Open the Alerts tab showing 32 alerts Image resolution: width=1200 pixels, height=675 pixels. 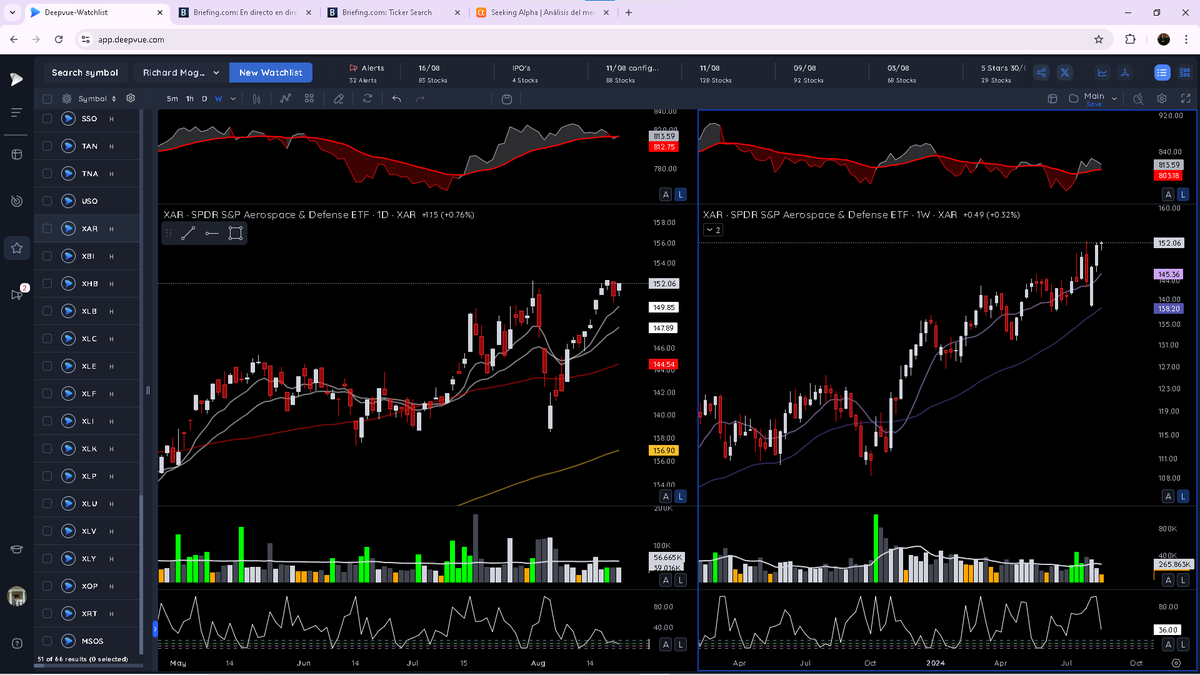pos(365,73)
